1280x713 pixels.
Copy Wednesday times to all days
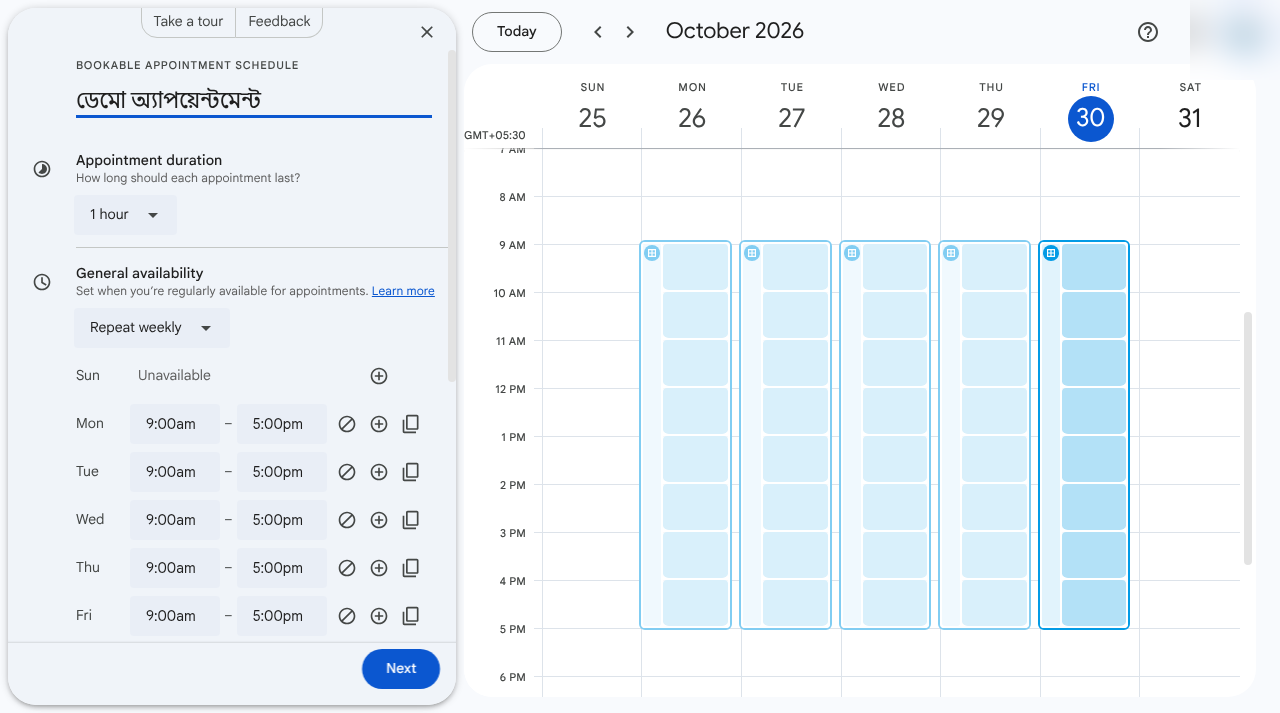click(410, 520)
